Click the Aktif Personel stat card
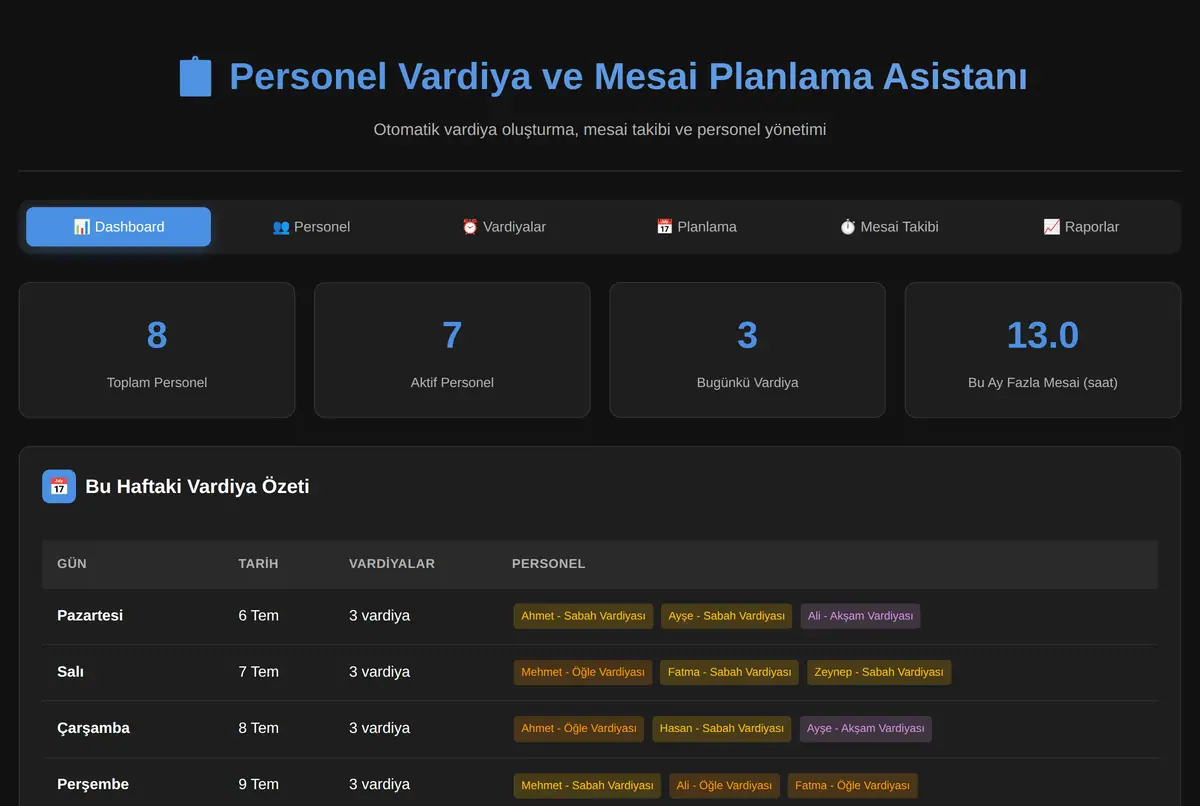This screenshot has height=806, width=1200. (452, 350)
